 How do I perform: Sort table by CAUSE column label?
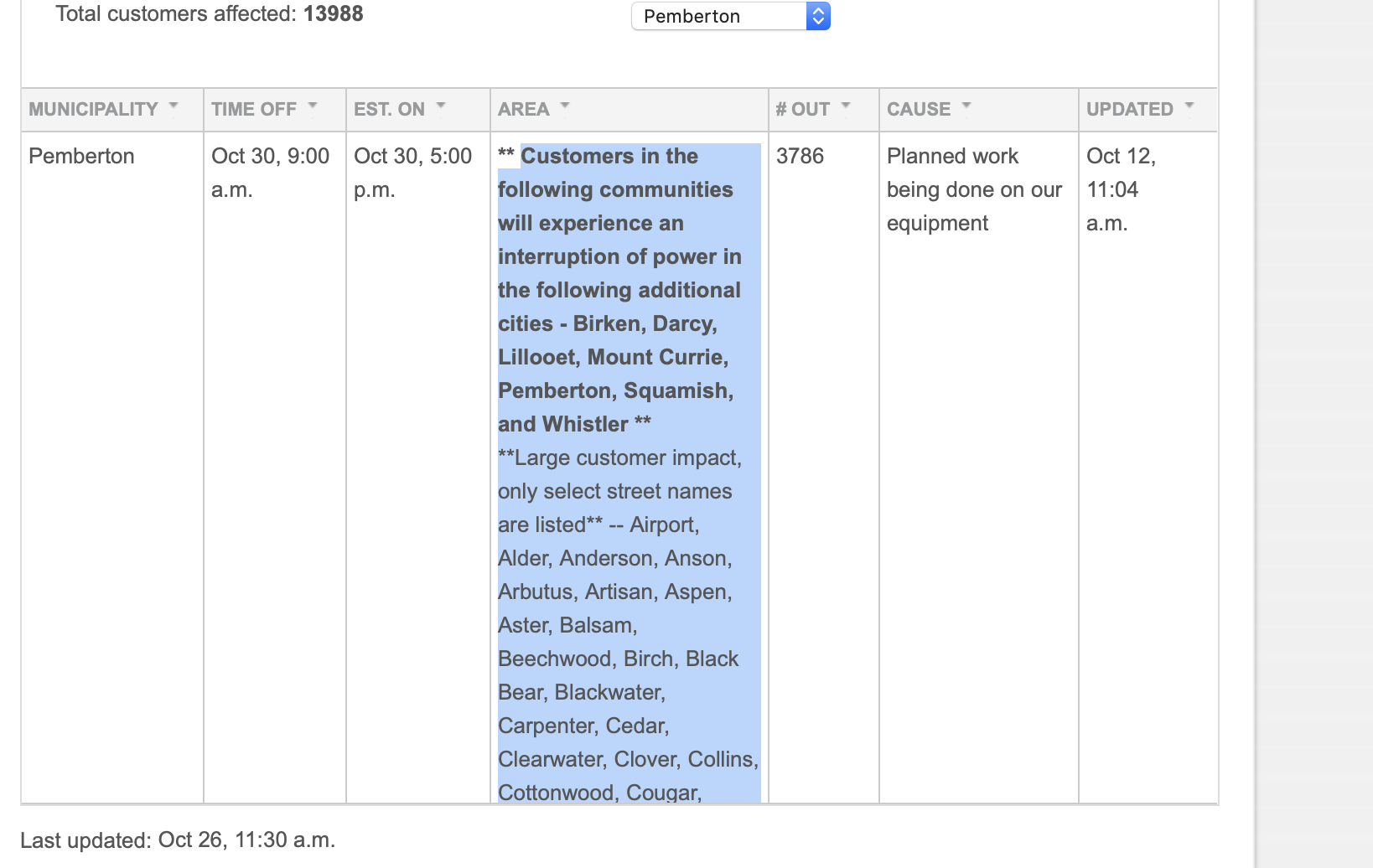[918, 110]
